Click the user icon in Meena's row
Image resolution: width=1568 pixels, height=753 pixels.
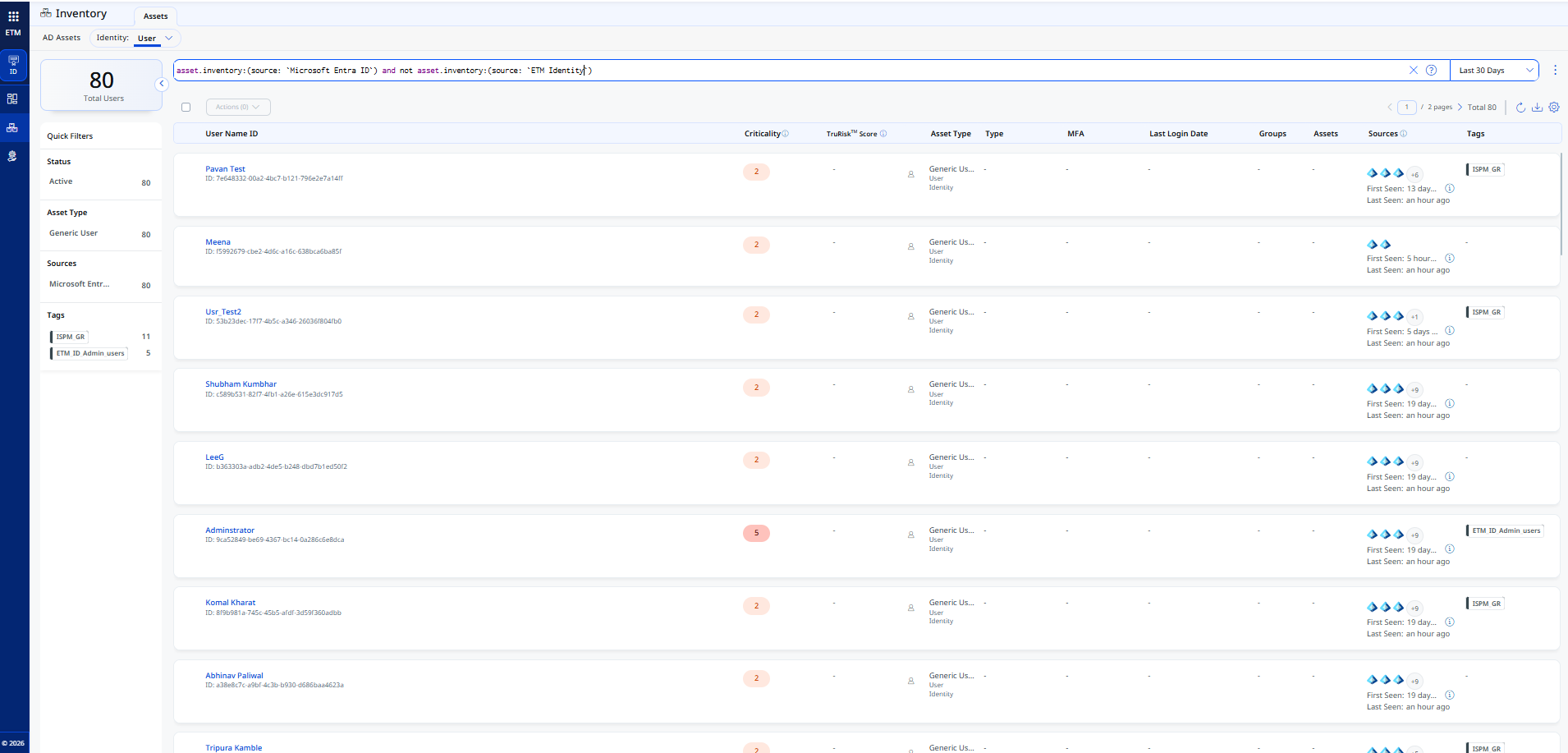point(911,246)
